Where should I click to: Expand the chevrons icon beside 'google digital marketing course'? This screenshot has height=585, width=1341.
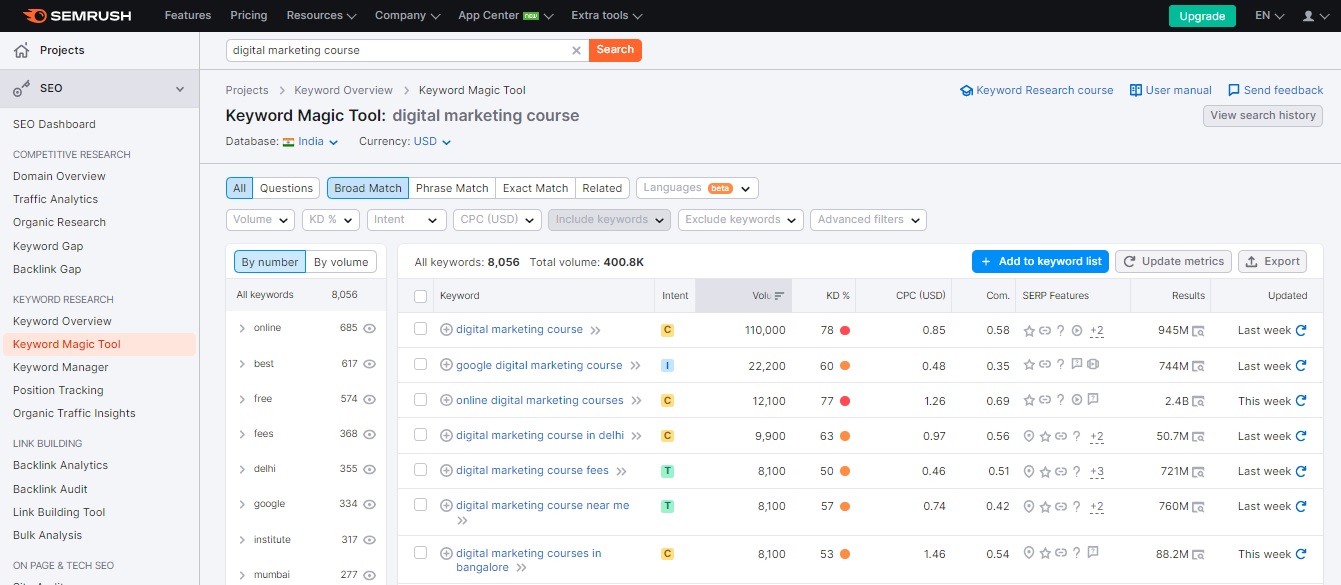tap(638, 364)
